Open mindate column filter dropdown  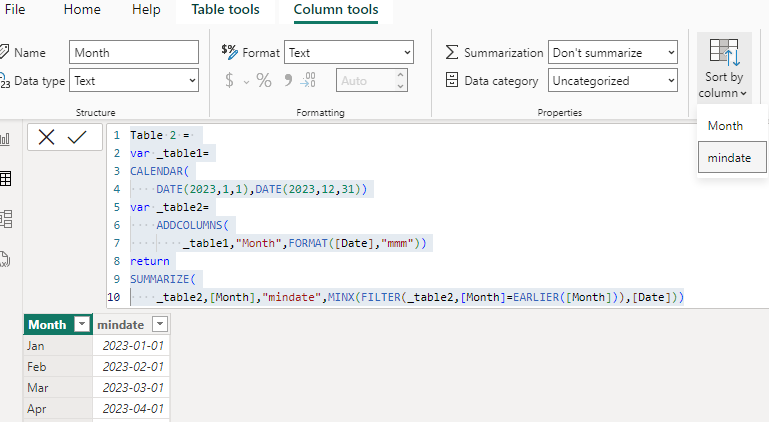(x=160, y=324)
